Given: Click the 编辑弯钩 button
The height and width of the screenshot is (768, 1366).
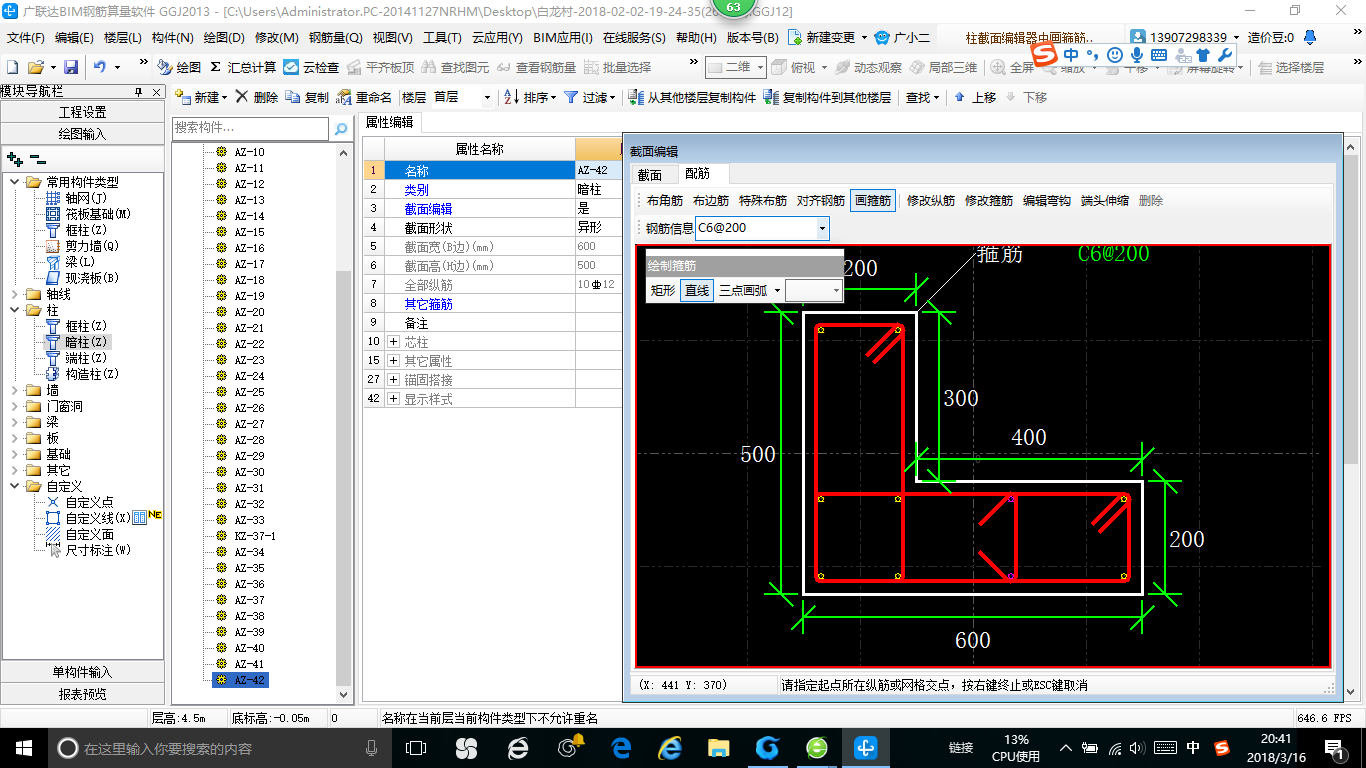Looking at the screenshot, I should pyautogui.click(x=1047, y=200).
